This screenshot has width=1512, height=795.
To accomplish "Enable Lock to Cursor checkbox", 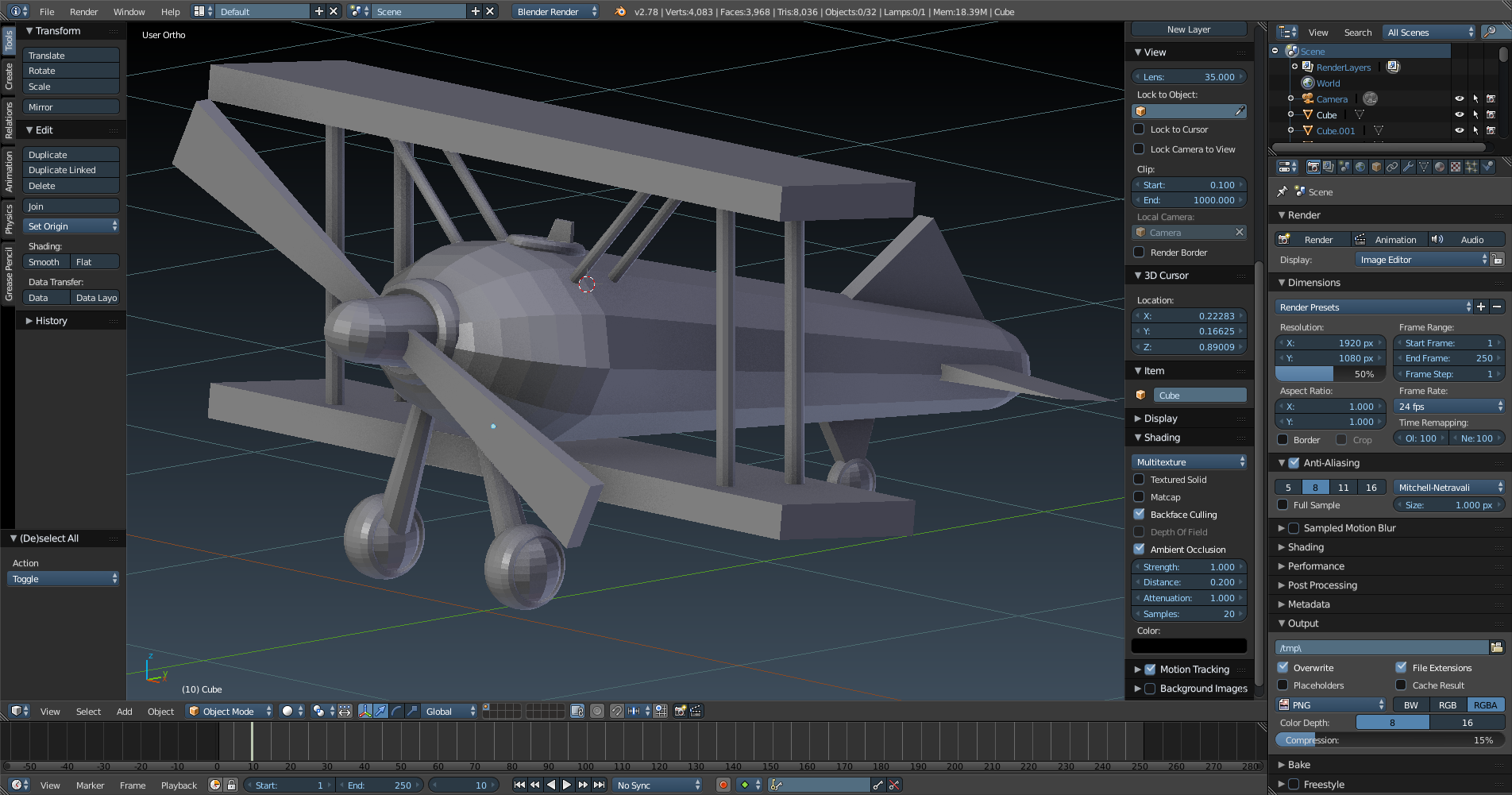I will [x=1139, y=129].
